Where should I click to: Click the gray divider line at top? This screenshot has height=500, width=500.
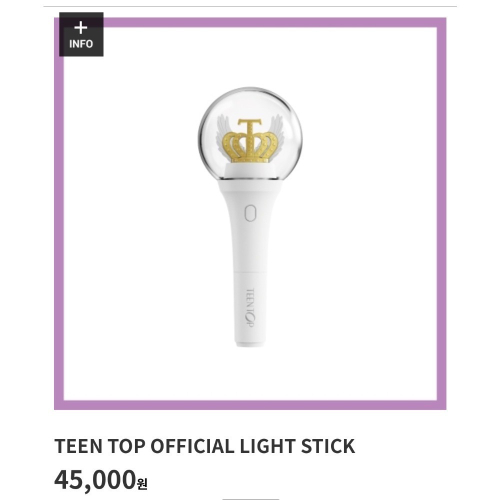(x=250, y=6)
